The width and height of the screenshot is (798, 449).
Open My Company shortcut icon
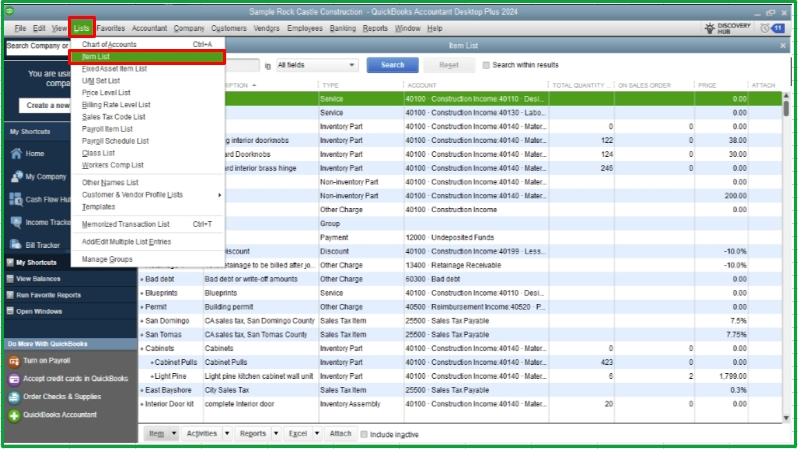17,176
